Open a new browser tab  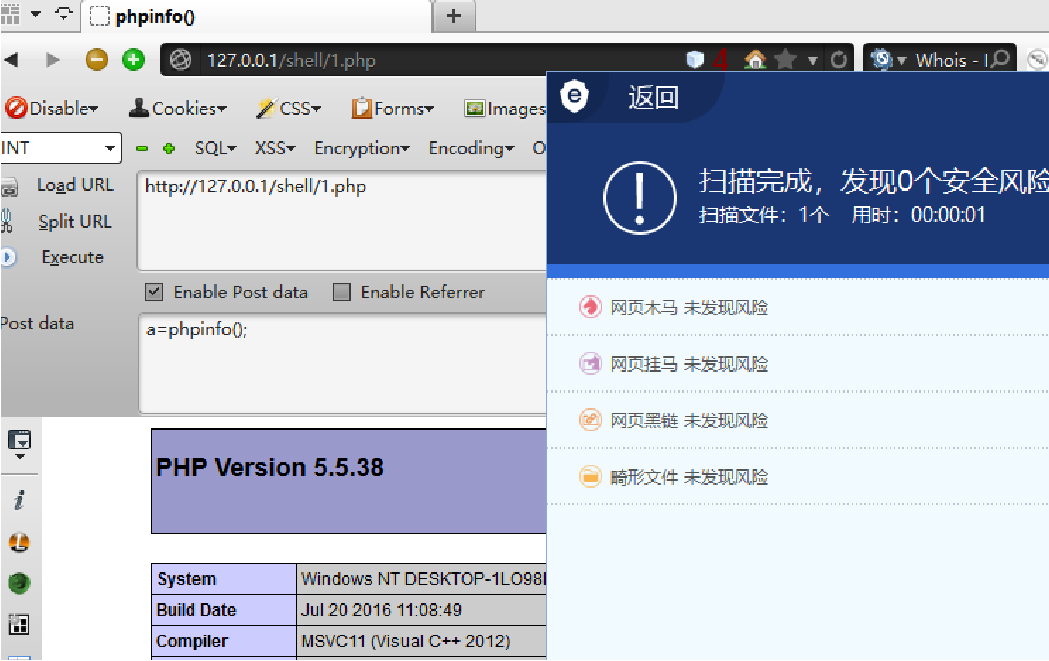pos(453,15)
